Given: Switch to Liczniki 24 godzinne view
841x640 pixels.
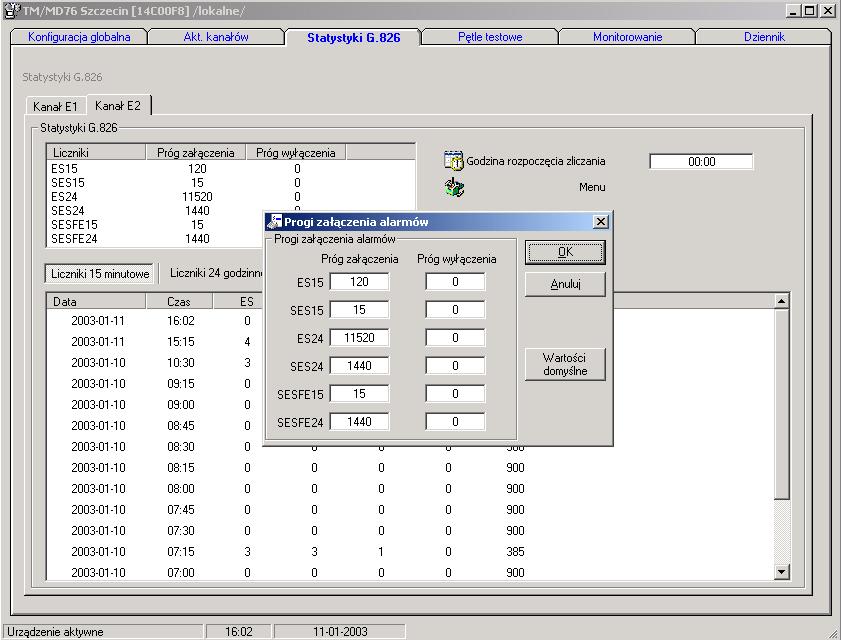Looking at the screenshot, I should point(216,273).
